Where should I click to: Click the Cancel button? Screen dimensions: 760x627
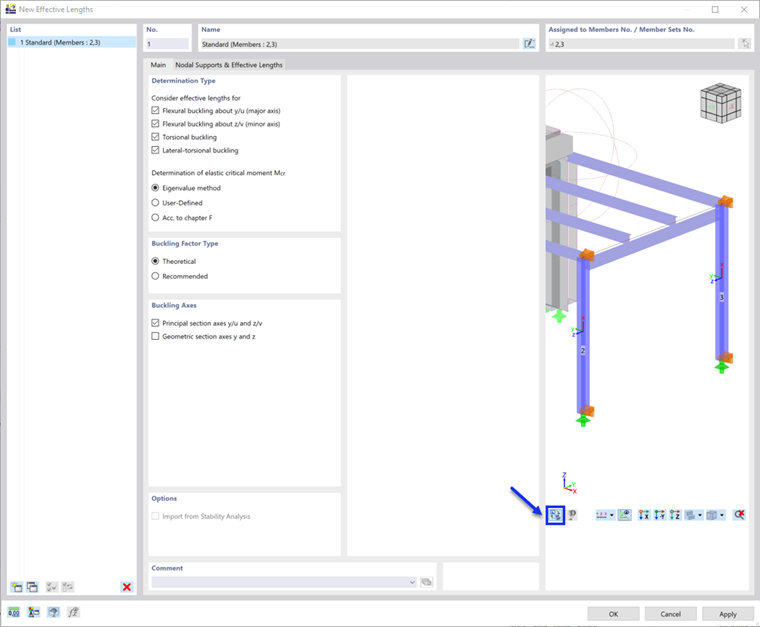pos(670,613)
